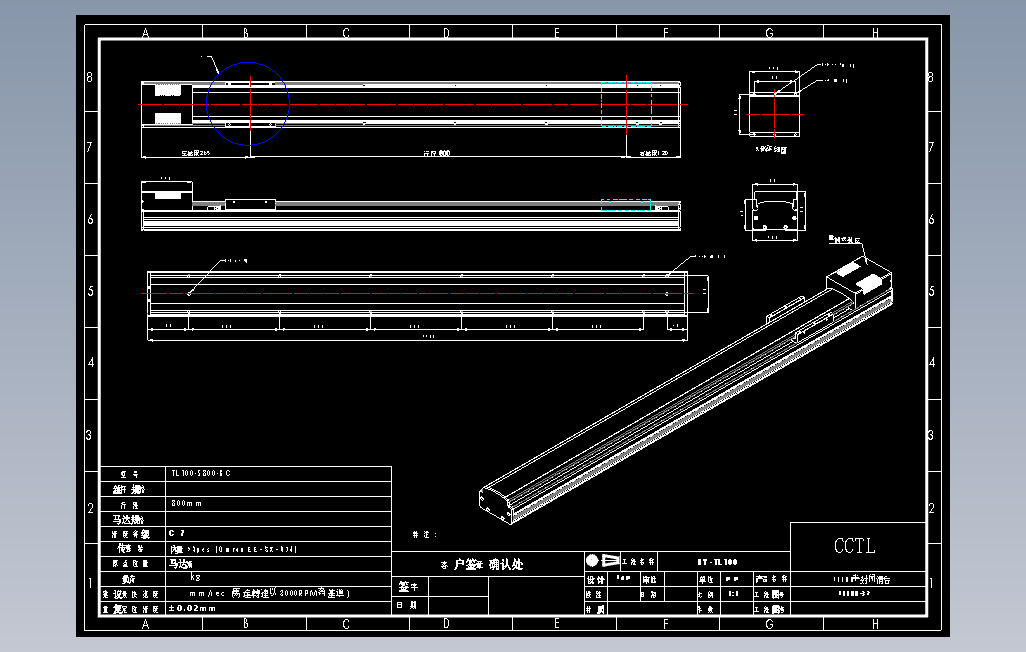This screenshot has height=652, width=1026.
Task: Click the 客户签字确认处 heading
Action: point(482,564)
